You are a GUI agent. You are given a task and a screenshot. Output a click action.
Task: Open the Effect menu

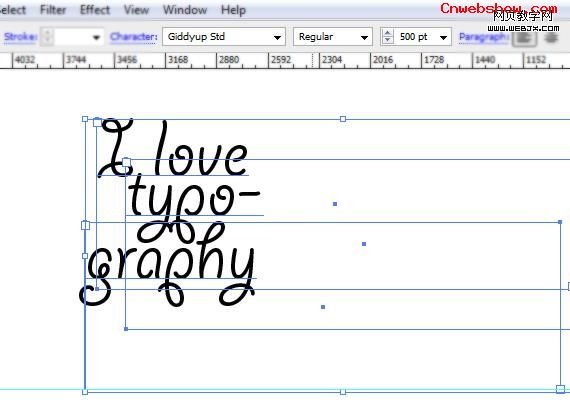coord(95,10)
